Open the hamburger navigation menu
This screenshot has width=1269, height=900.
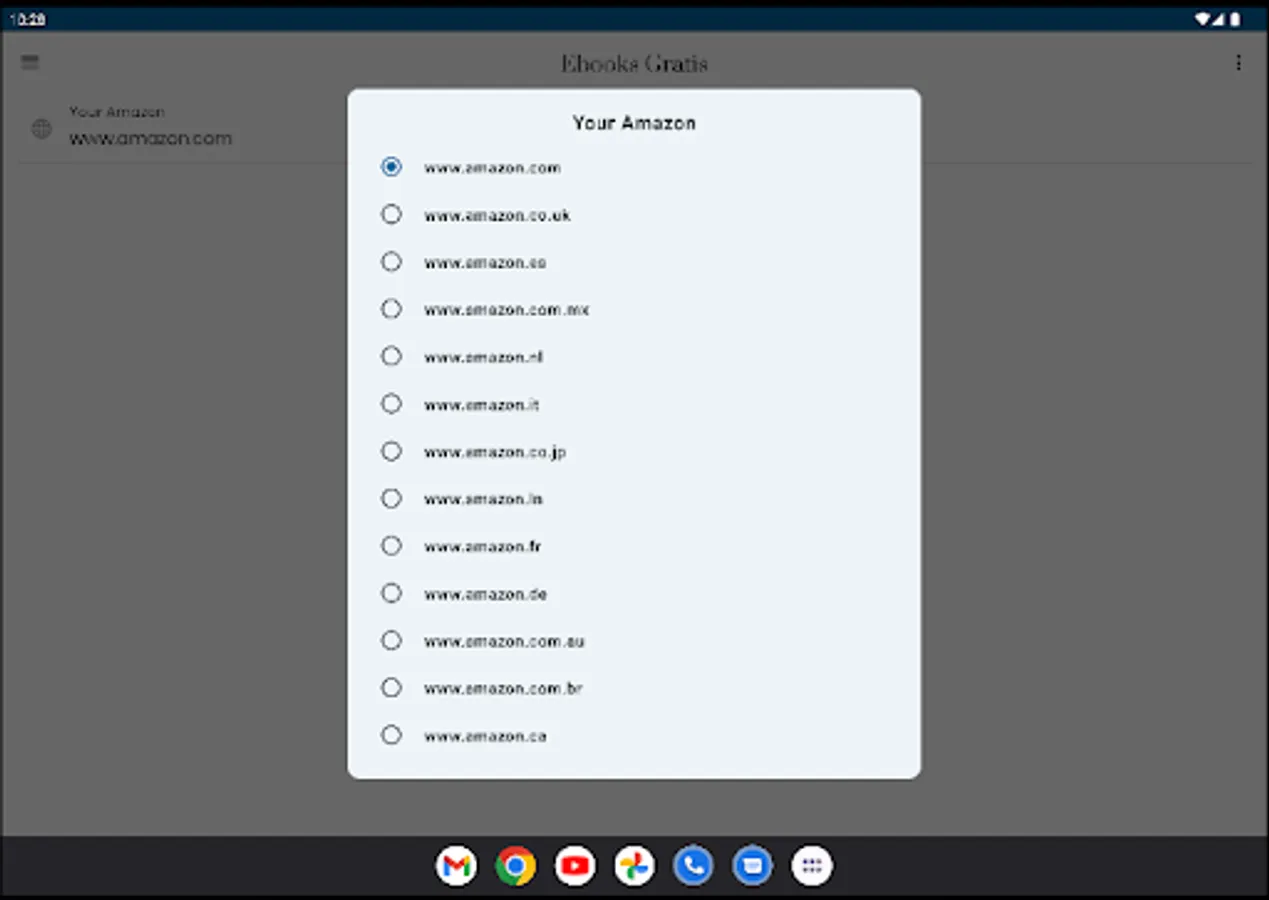[x=30, y=63]
